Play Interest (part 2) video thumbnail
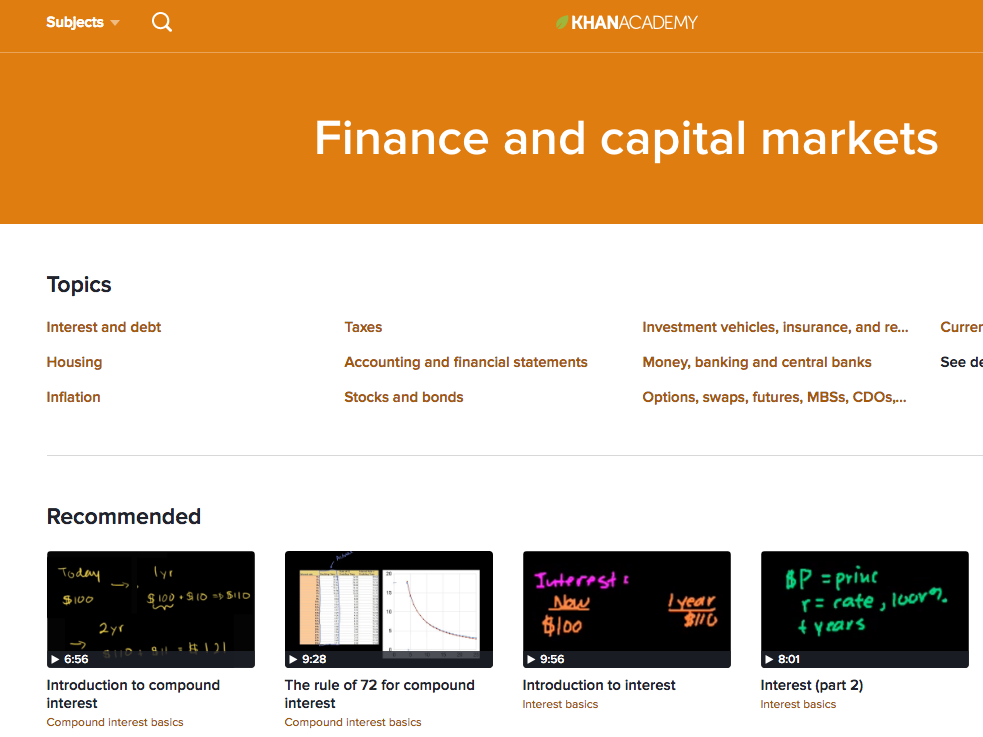Viewport: 983px width, 737px height. tap(865, 609)
